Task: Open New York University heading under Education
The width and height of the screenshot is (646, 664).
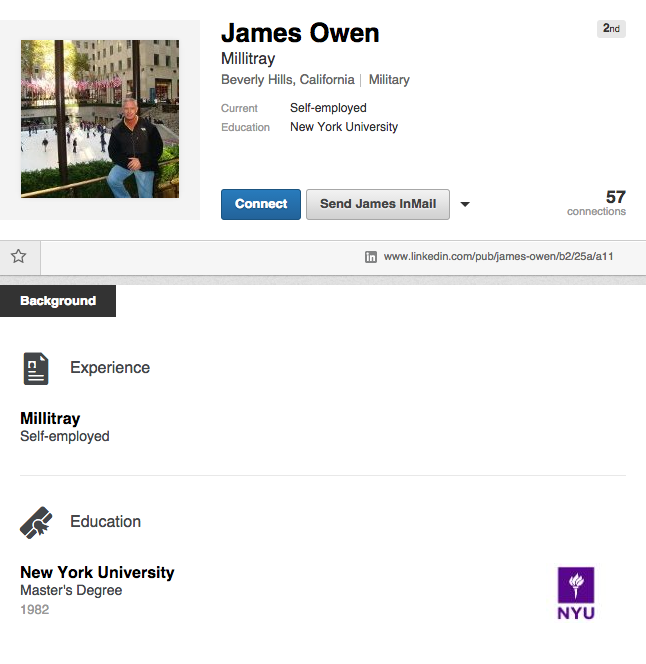Action: coord(97,572)
